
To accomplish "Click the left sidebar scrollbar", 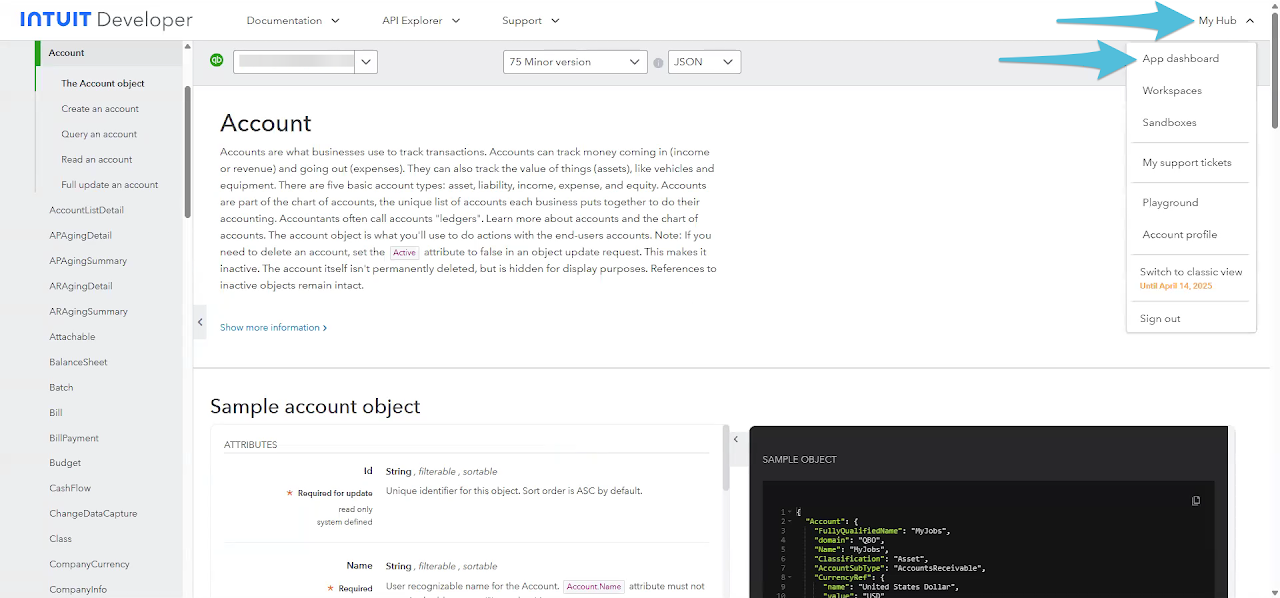I will point(187,150).
